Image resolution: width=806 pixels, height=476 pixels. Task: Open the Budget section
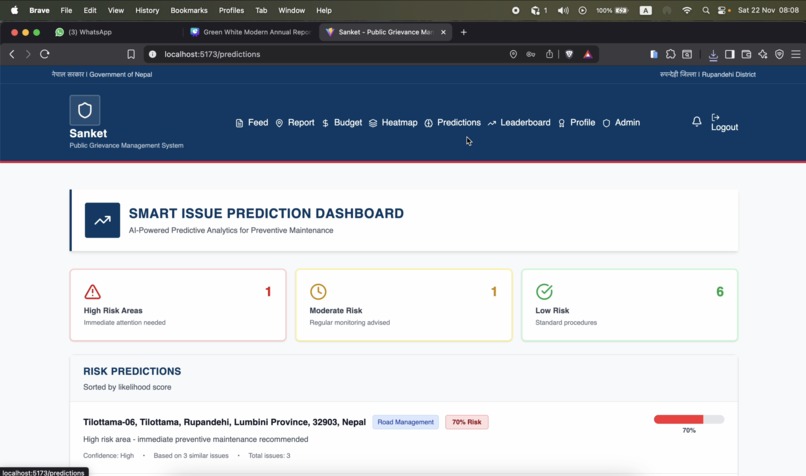[342, 123]
